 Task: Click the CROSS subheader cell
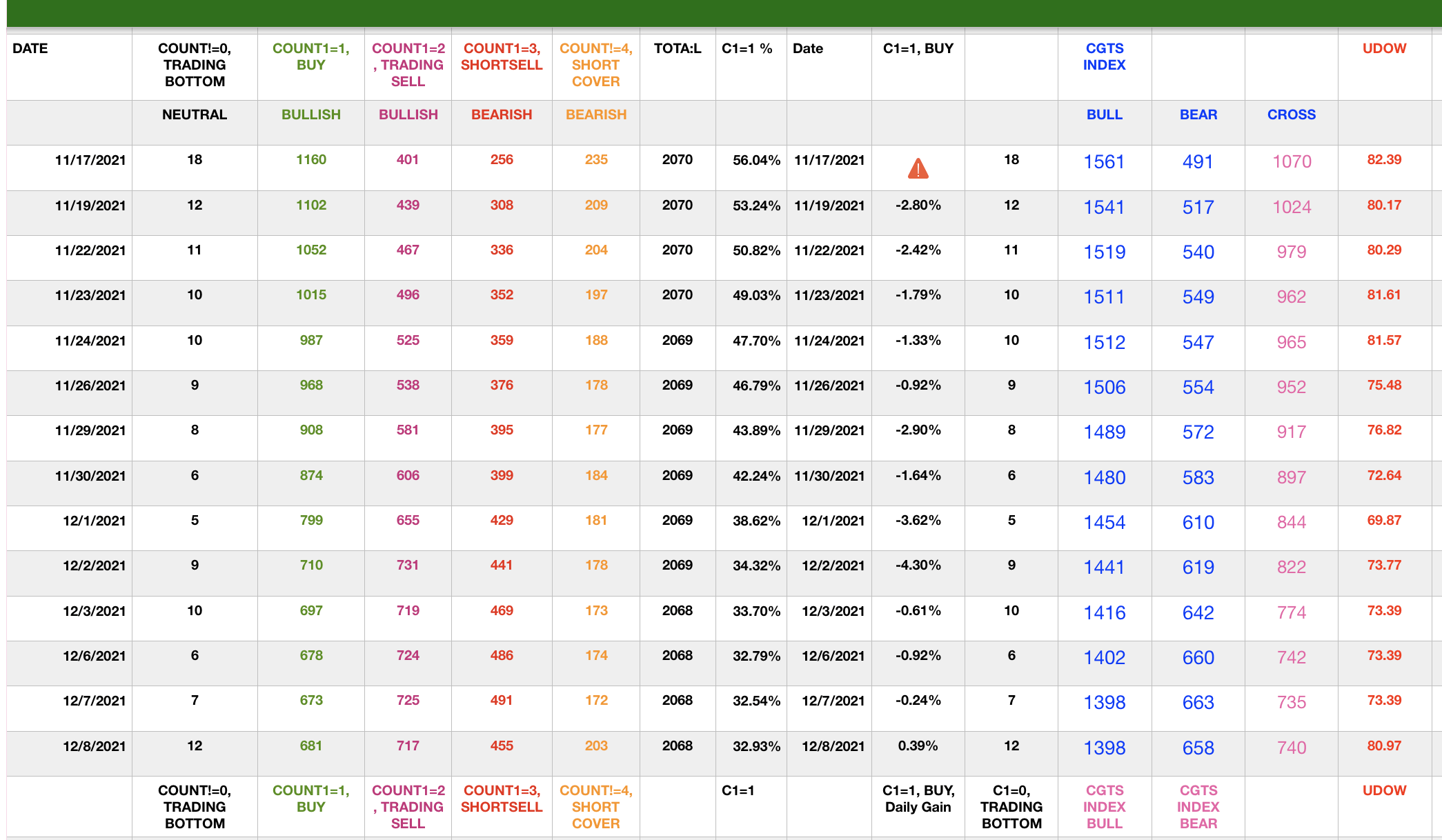click(1291, 115)
